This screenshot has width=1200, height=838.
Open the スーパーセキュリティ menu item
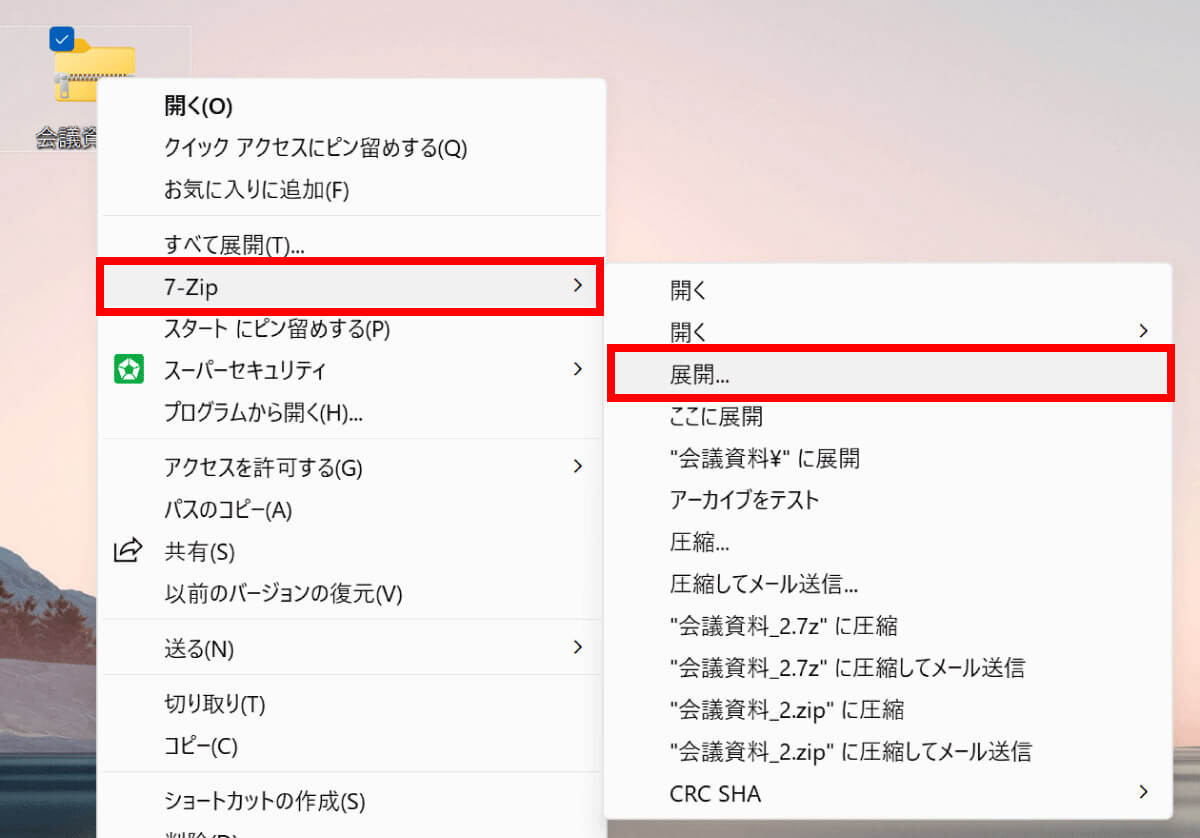[352, 370]
